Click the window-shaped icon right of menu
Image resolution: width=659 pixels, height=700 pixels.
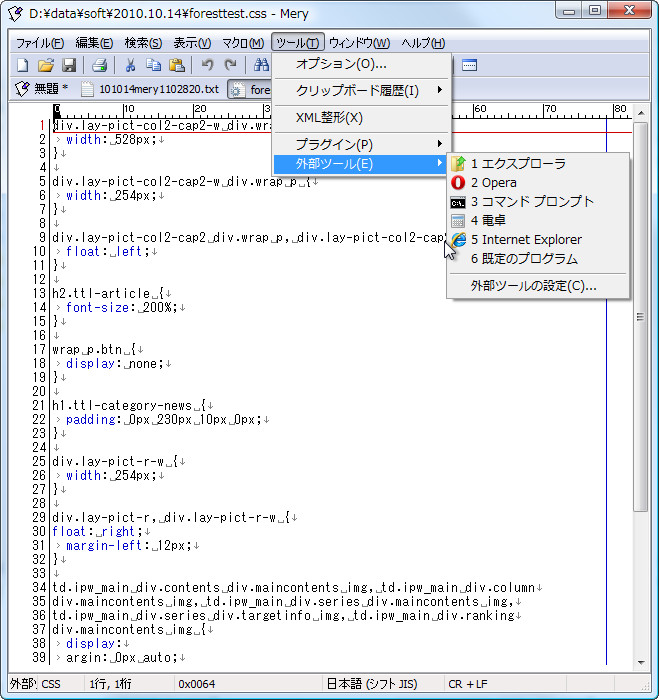point(469,65)
